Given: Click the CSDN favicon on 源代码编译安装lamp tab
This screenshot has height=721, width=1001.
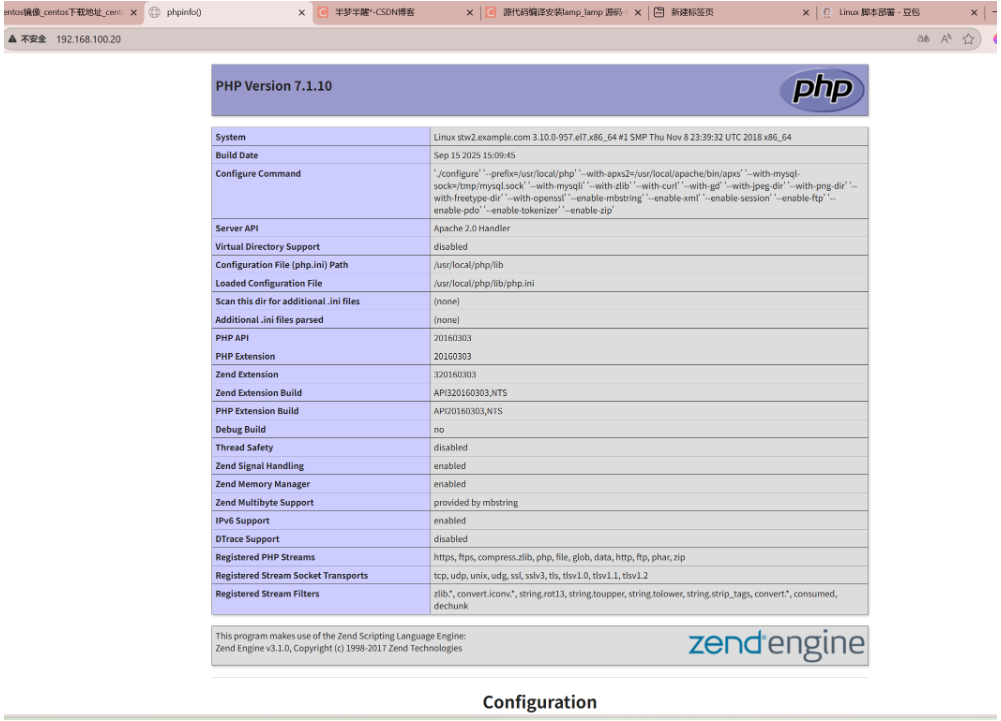Looking at the screenshot, I should pyautogui.click(x=491, y=12).
